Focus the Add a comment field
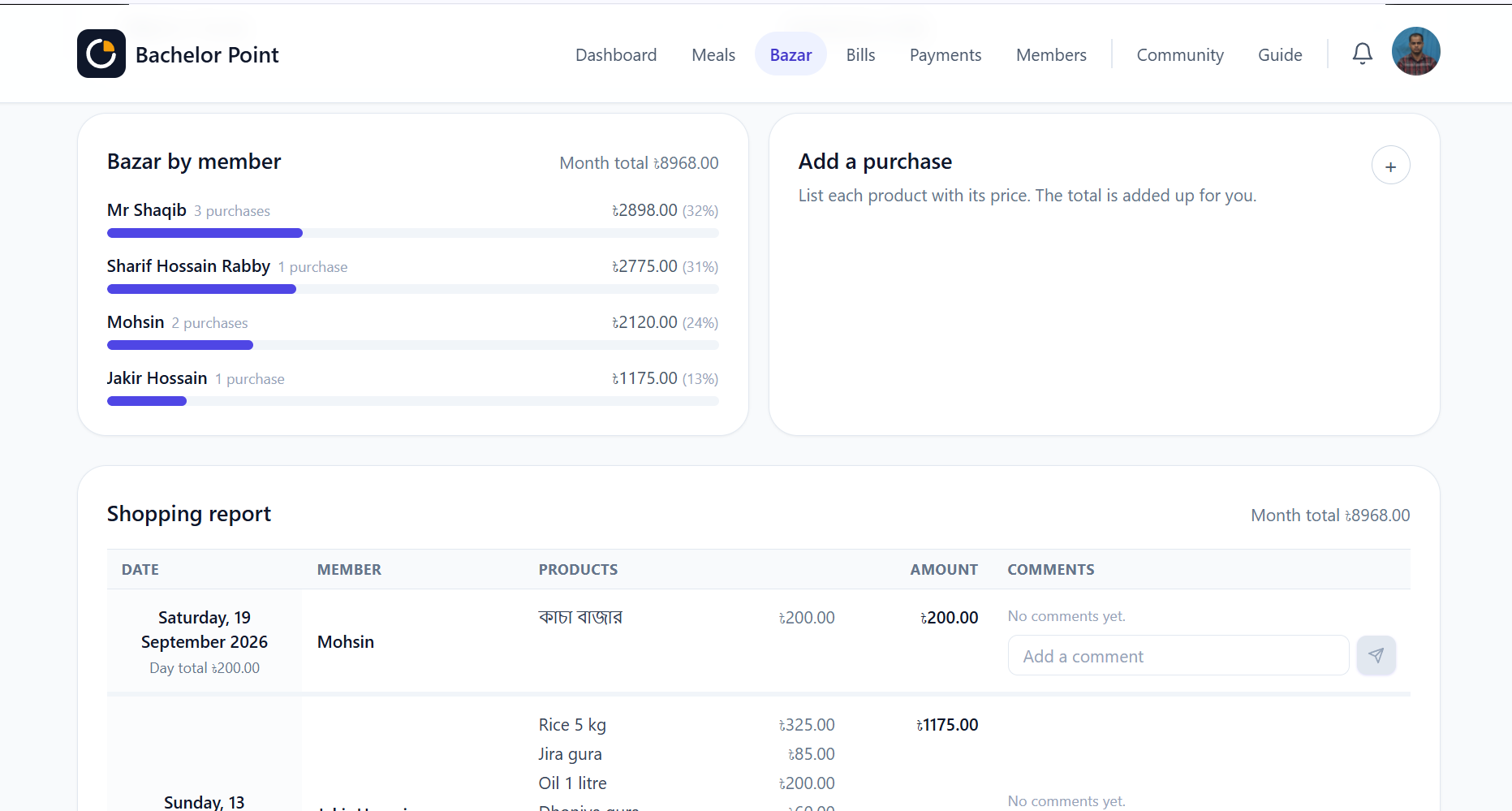This screenshot has width=1512, height=811. tap(1178, 655)
